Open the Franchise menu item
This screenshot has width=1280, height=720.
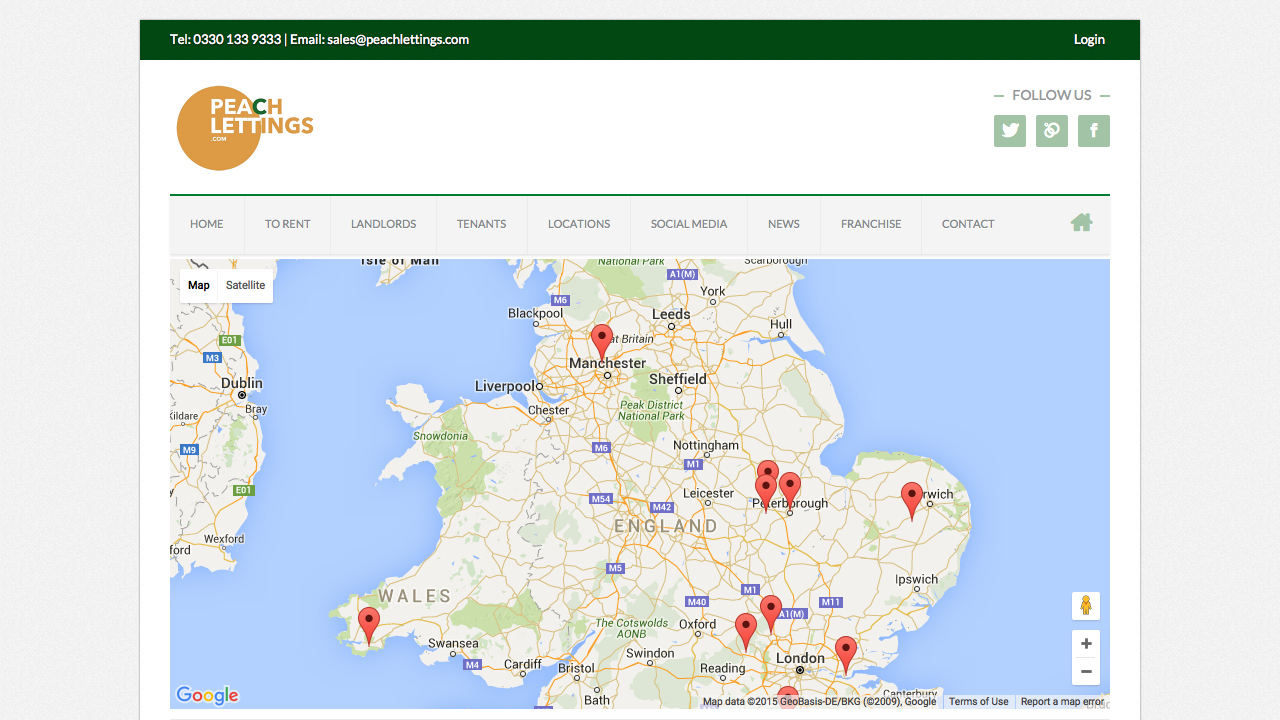point(871,224)
